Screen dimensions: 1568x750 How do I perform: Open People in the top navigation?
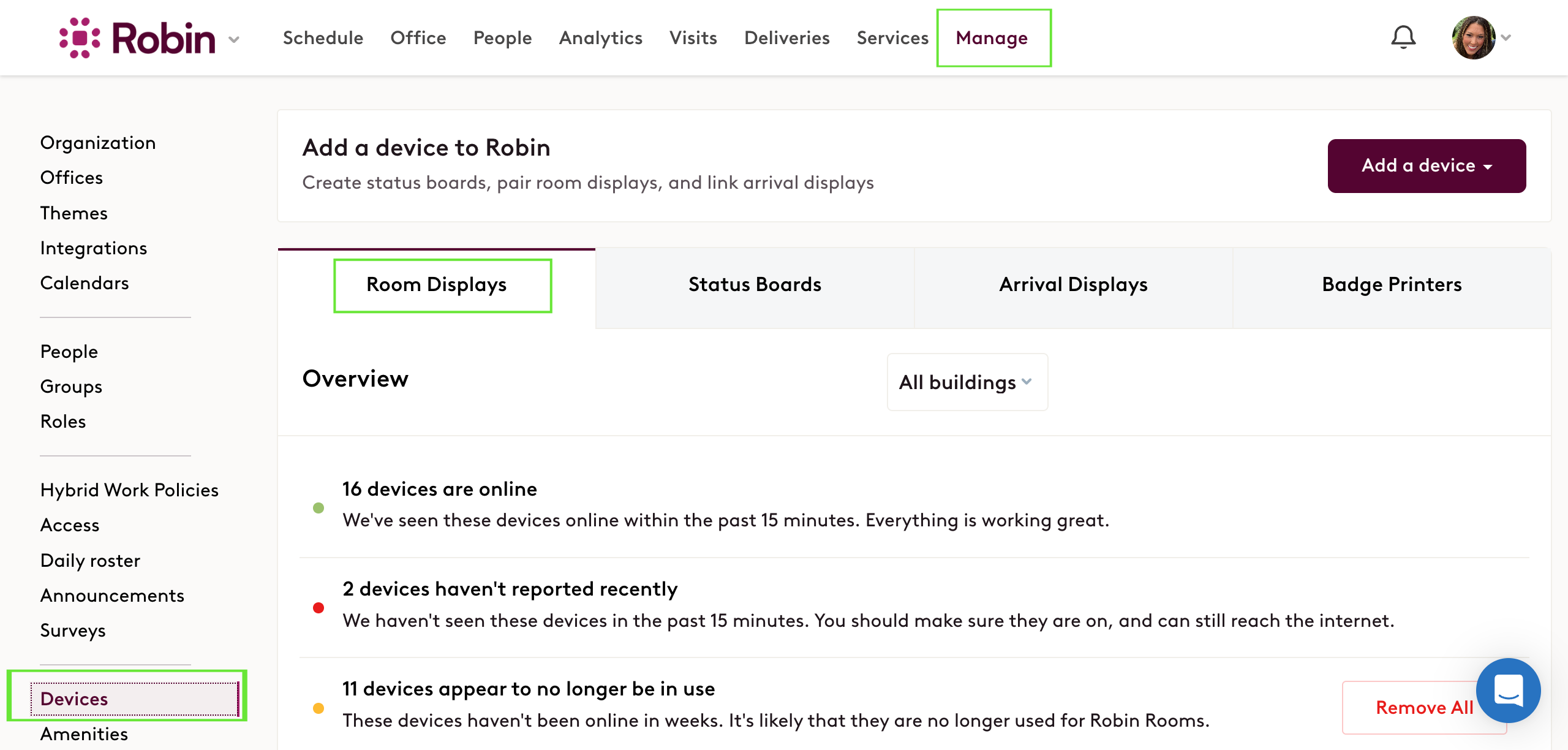(x=502, y=38)
